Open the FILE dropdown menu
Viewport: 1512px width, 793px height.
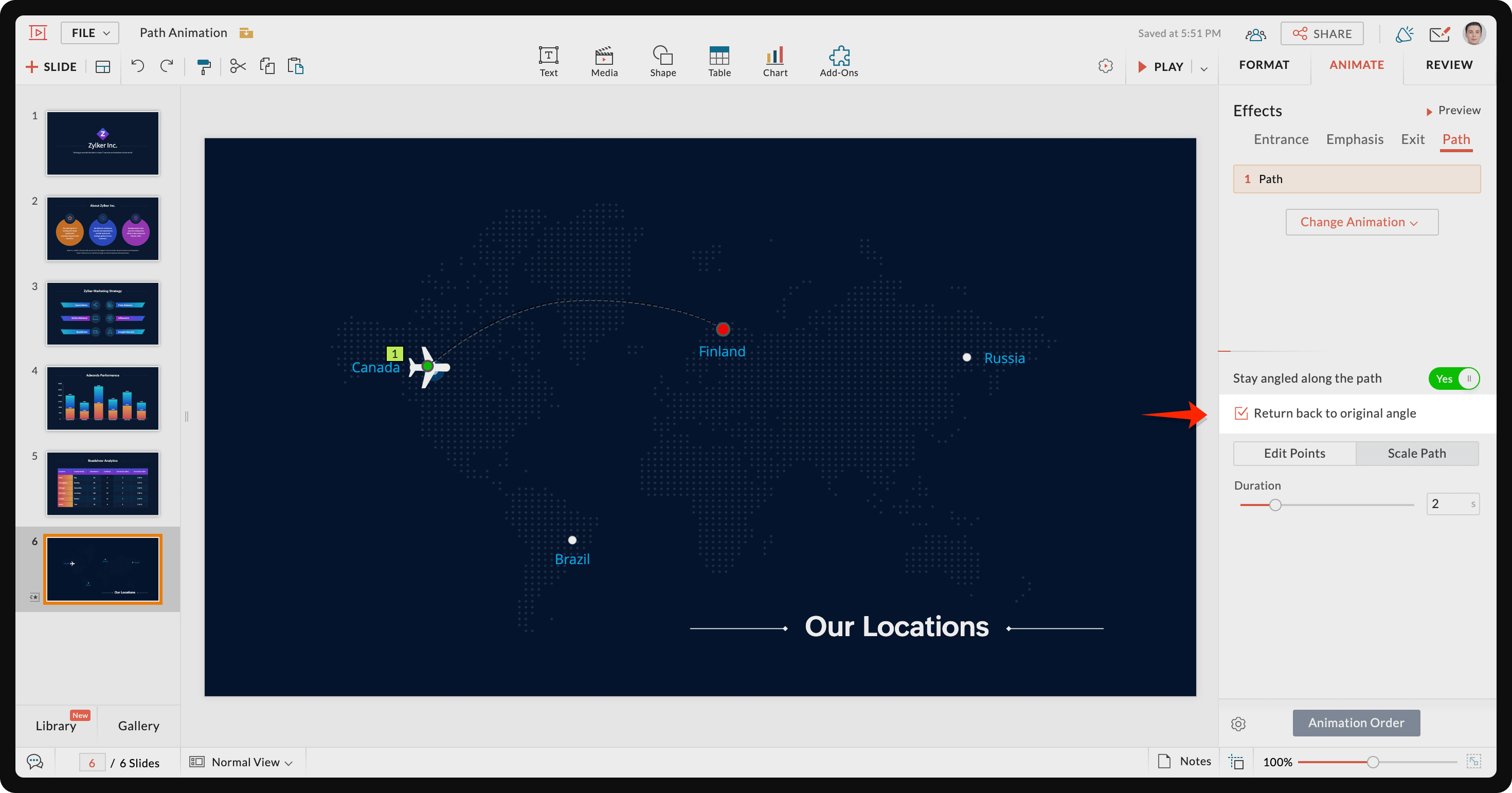point(90,33)
